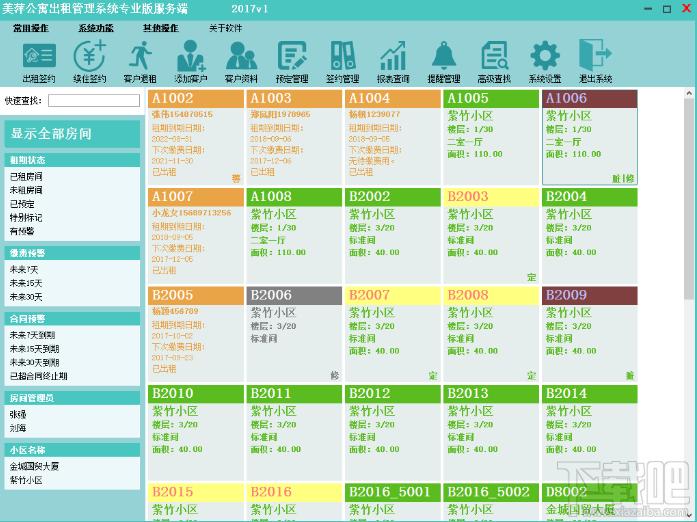Select room card A1006
The image size is (697, 522).
tap(590, 137)
